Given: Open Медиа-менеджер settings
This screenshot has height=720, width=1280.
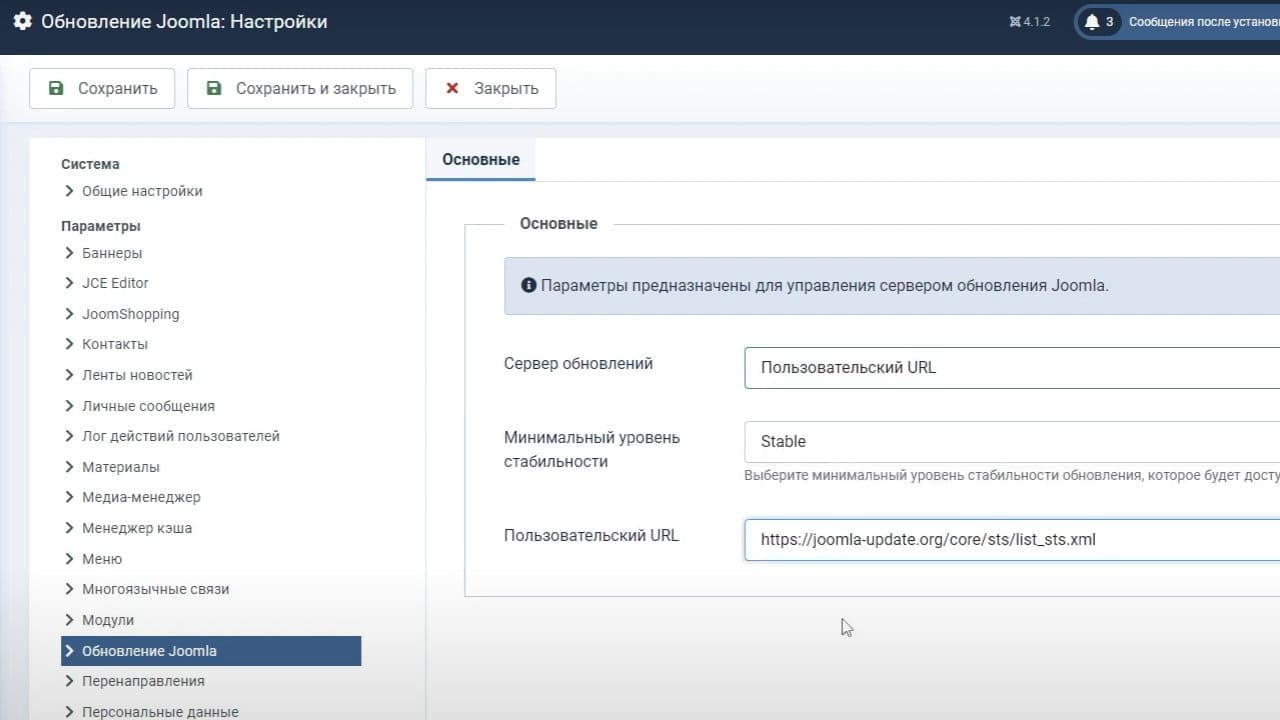Looking at the screenshot, I should point(141,497).
